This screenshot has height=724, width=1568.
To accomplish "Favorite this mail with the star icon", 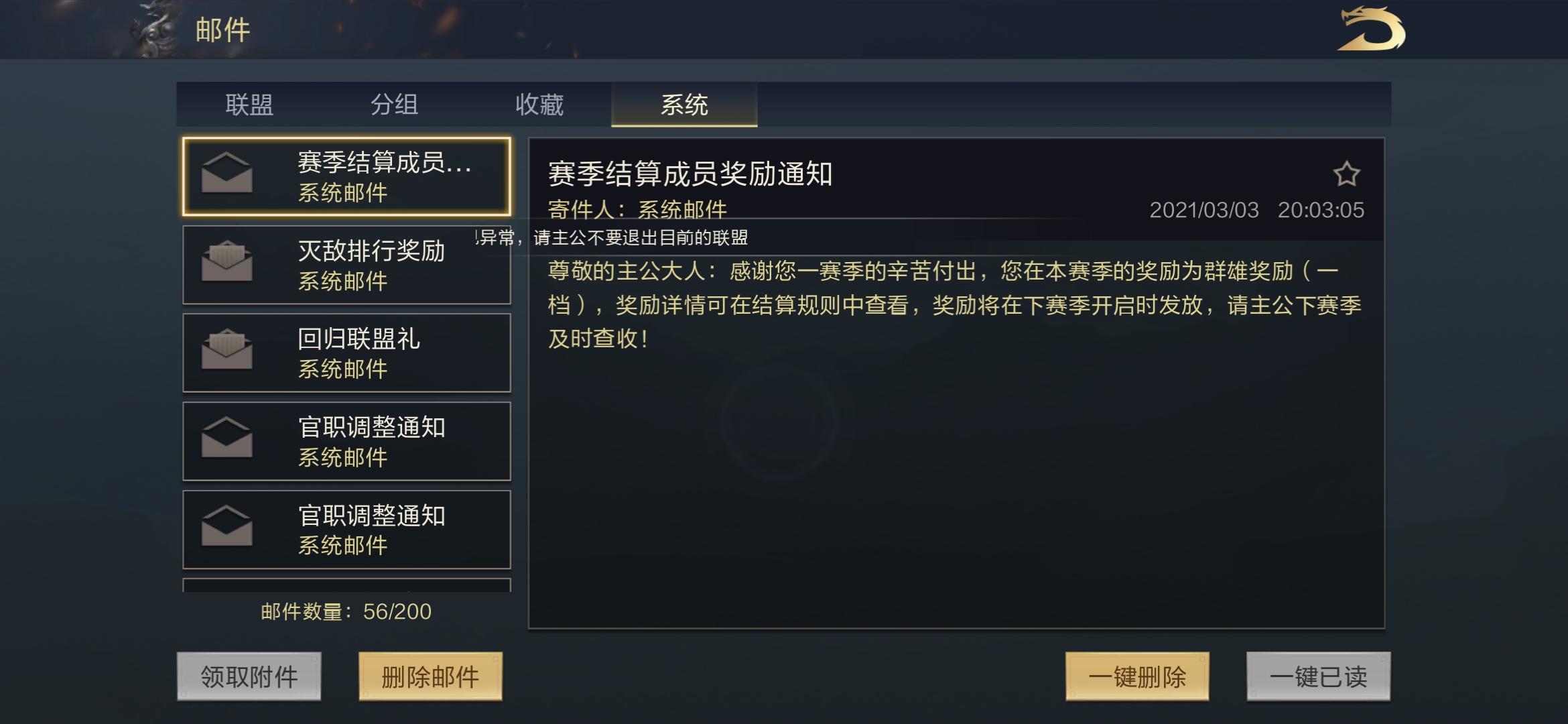I will click(1346, 174).
